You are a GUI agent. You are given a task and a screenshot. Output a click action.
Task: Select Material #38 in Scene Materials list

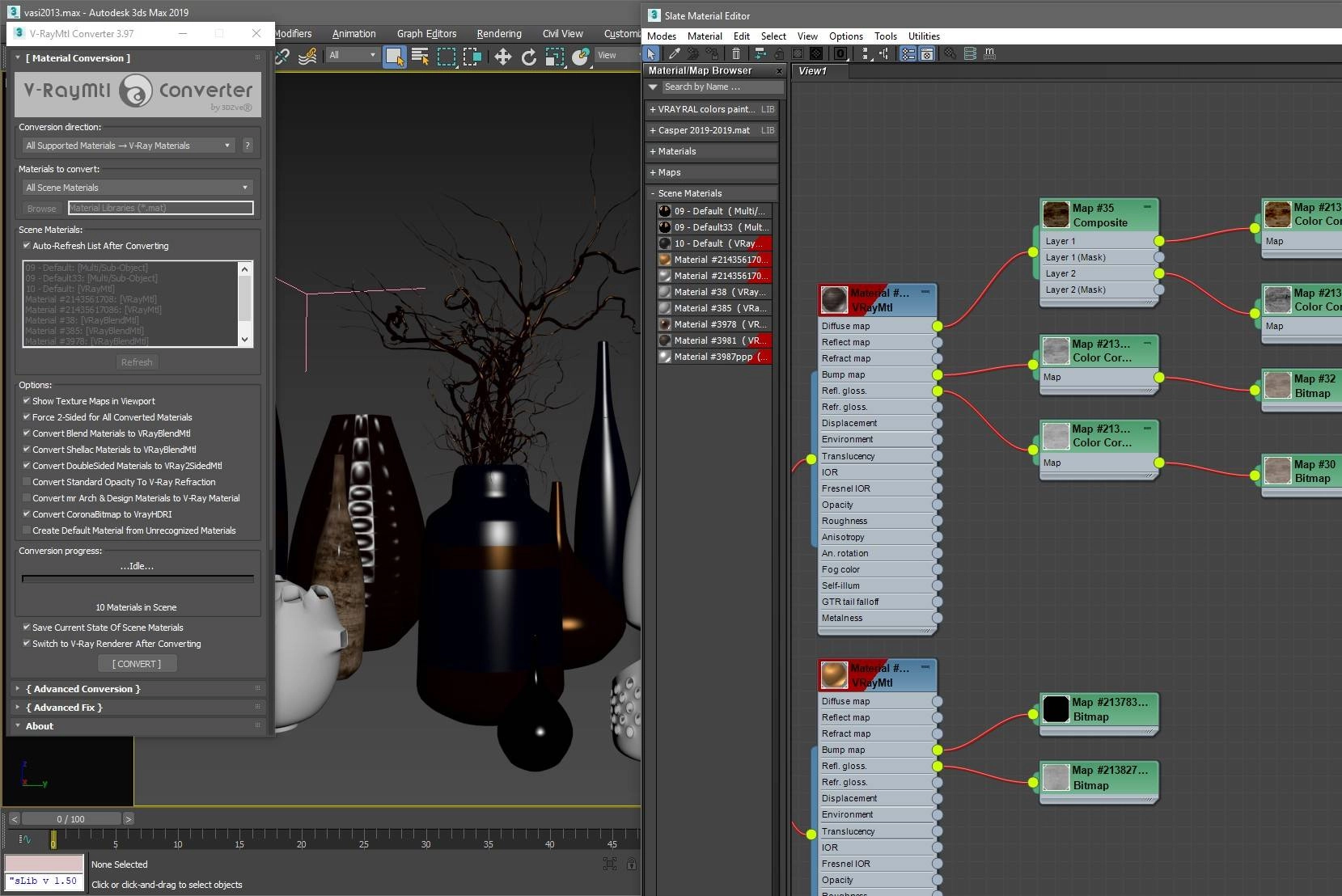(x=714, y=292)
